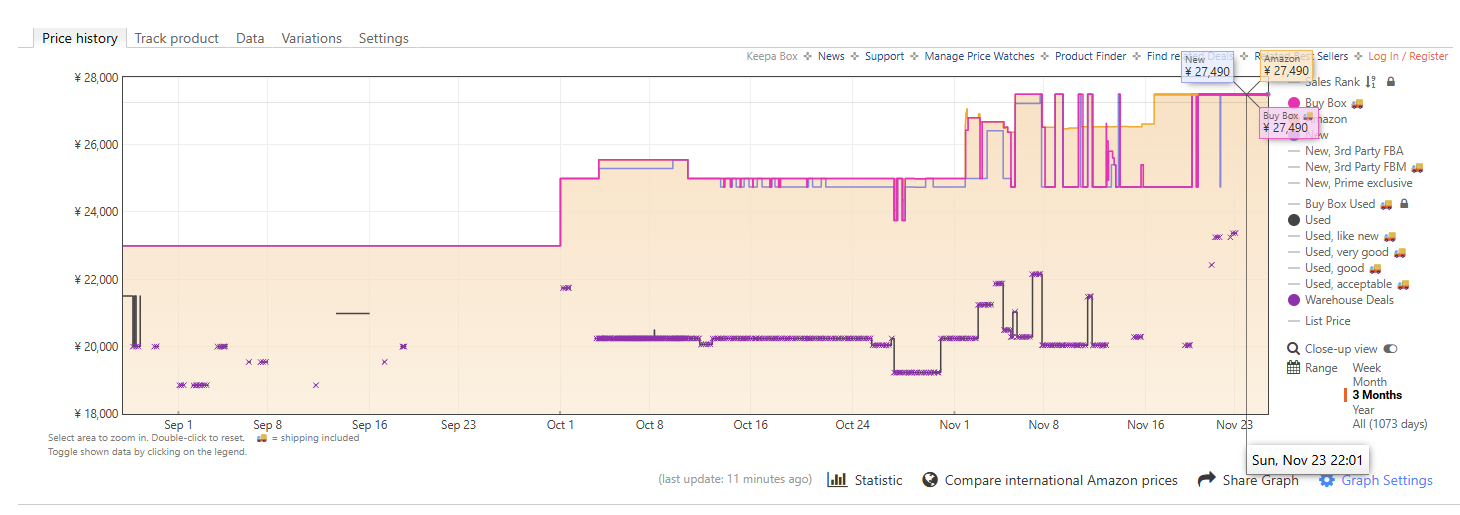This screenshot has width=1460, height=515.
Task: Choose the Year range option
Action: click(1364, 409)
